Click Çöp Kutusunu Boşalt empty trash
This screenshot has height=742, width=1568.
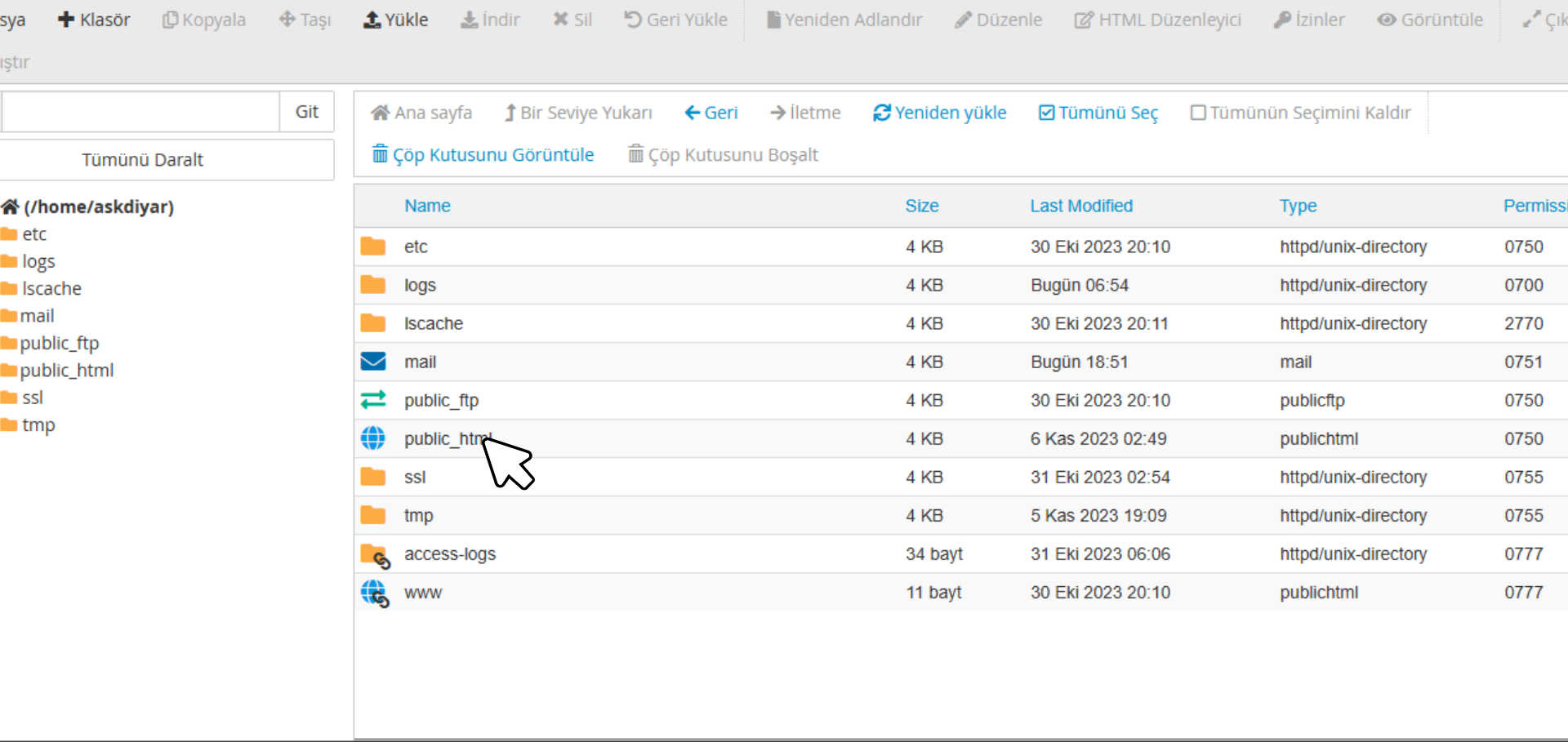click(723, 154)
